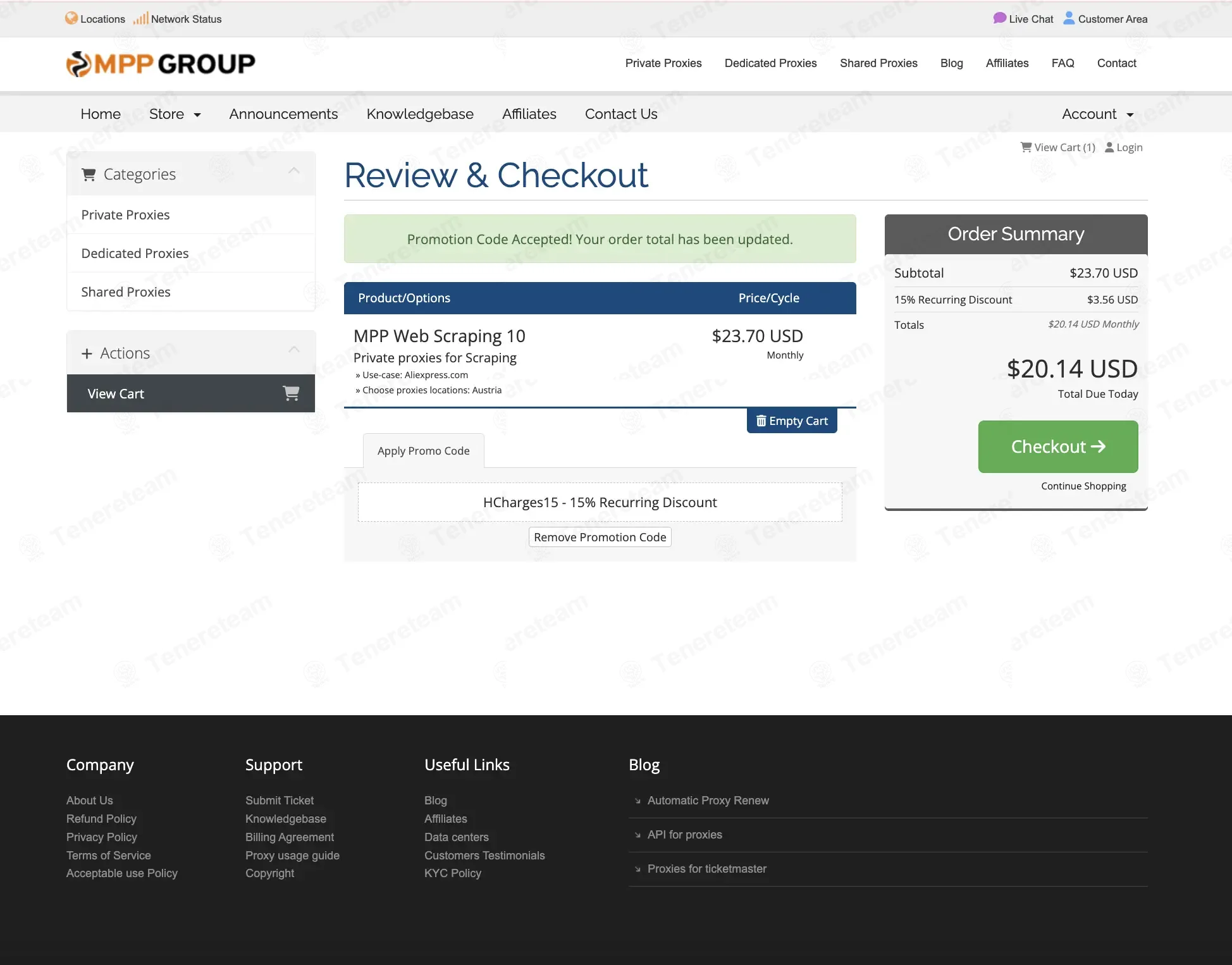The image size is (1232, 965).
Task: Open Contact Us page
Action: click(621, 114)
